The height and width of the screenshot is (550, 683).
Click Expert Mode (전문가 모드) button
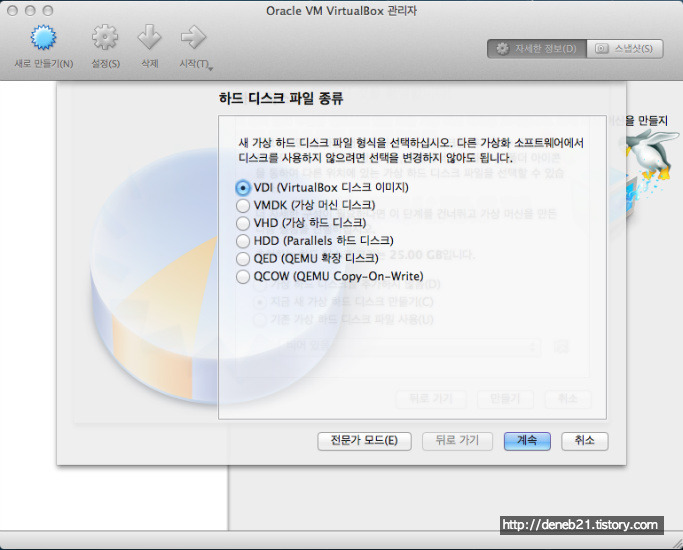point(364,441)
